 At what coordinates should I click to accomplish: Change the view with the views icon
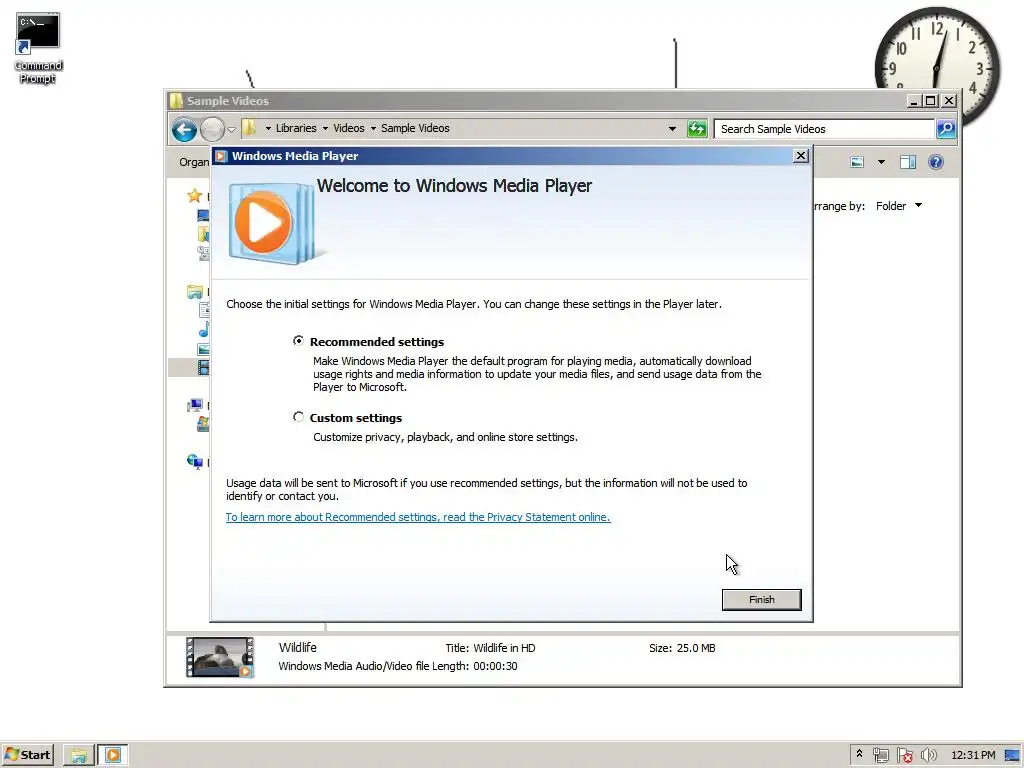857,162
